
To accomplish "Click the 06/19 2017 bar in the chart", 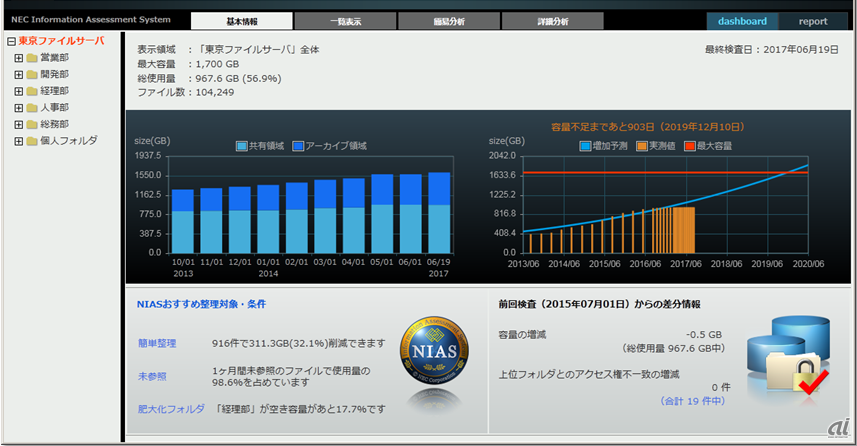I will pos(439,213).
